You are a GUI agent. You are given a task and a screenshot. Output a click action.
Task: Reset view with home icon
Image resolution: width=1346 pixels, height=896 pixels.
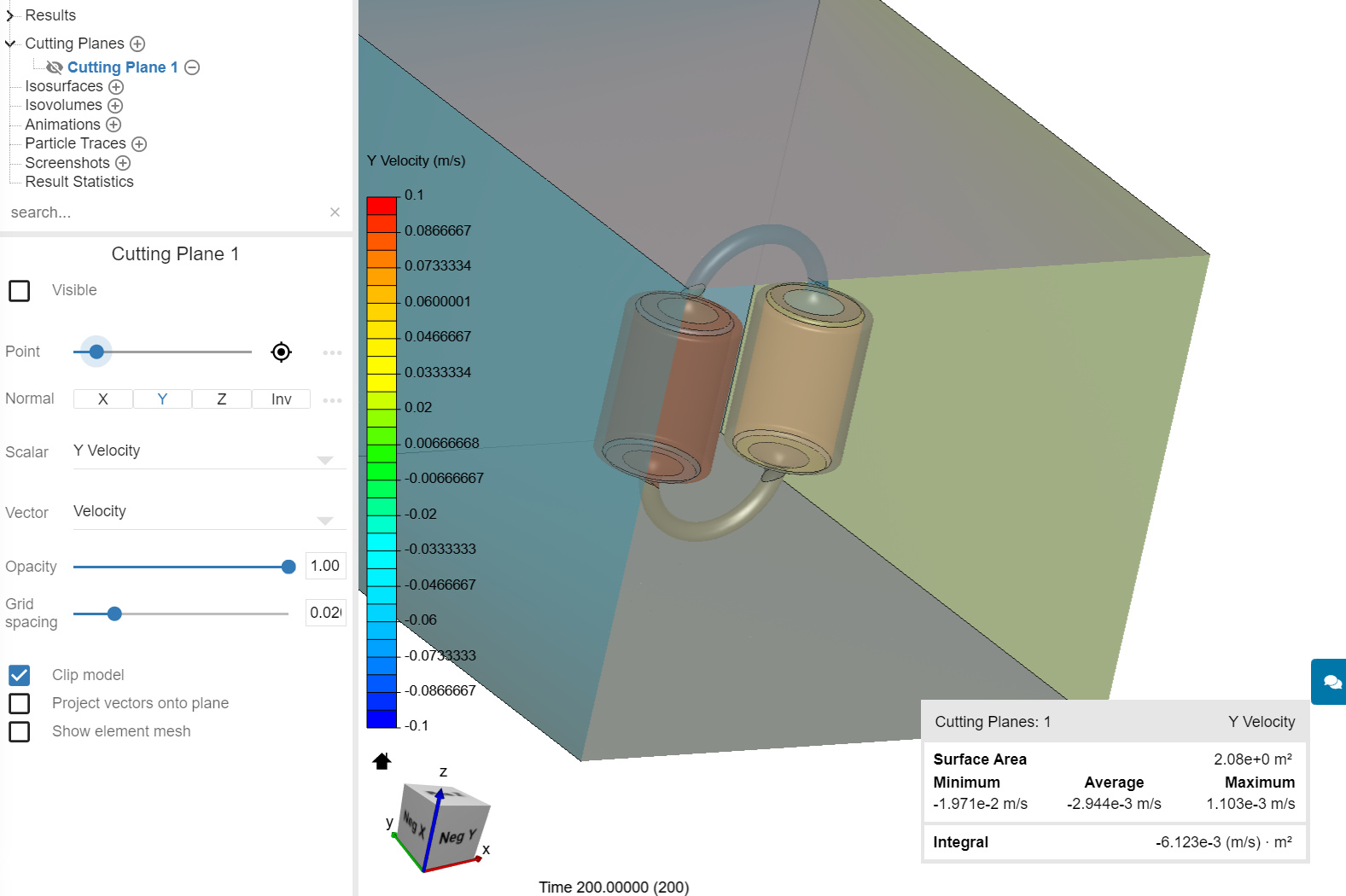pyautogui.click(x=382, y=760)
